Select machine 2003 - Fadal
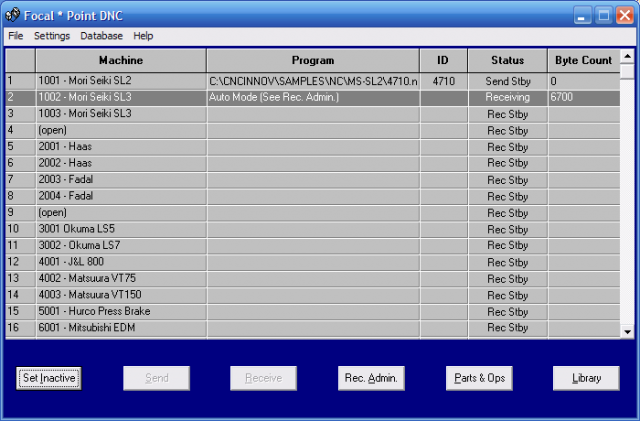This screenshot has width=640, height=421. pos(121,180)
